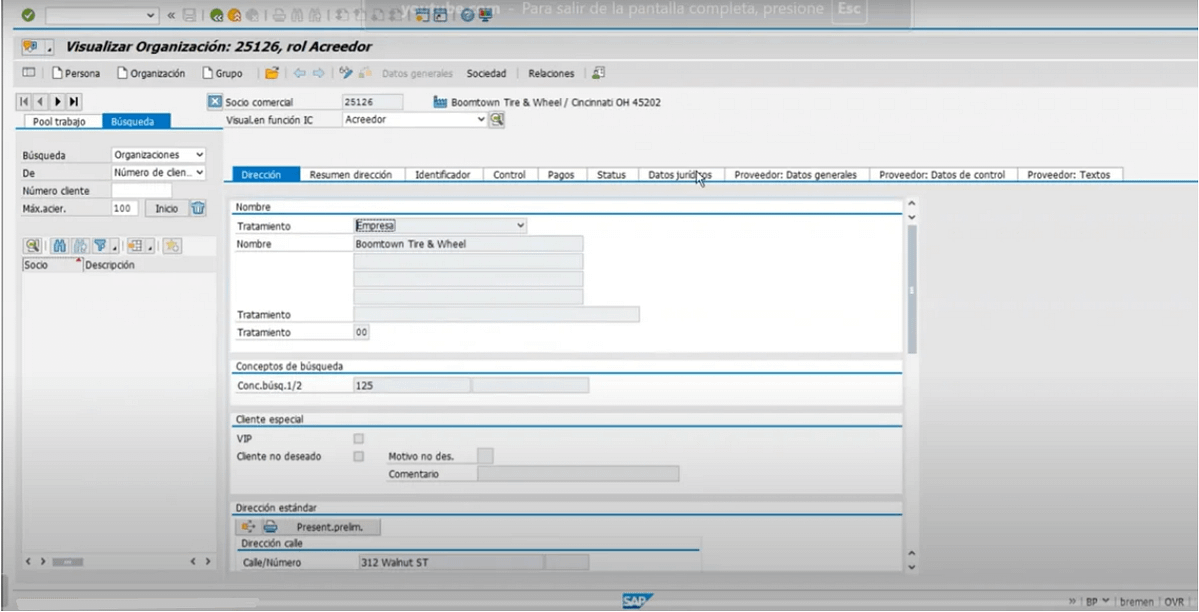Click the Socio column header
The image size is (1199, 612).
pyautogui.click(x=52, y=265)
